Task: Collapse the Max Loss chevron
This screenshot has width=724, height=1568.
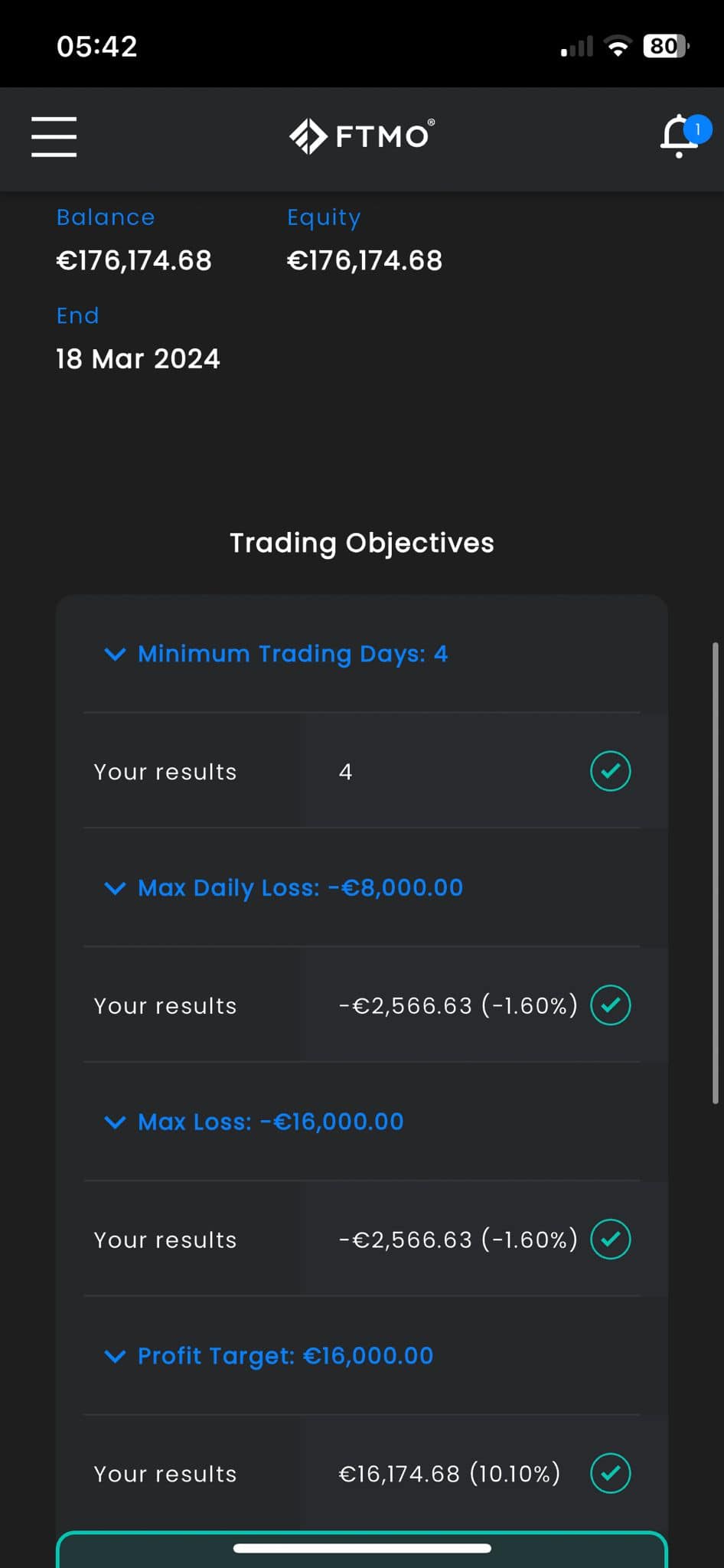Action: (x=115, y=1122)
